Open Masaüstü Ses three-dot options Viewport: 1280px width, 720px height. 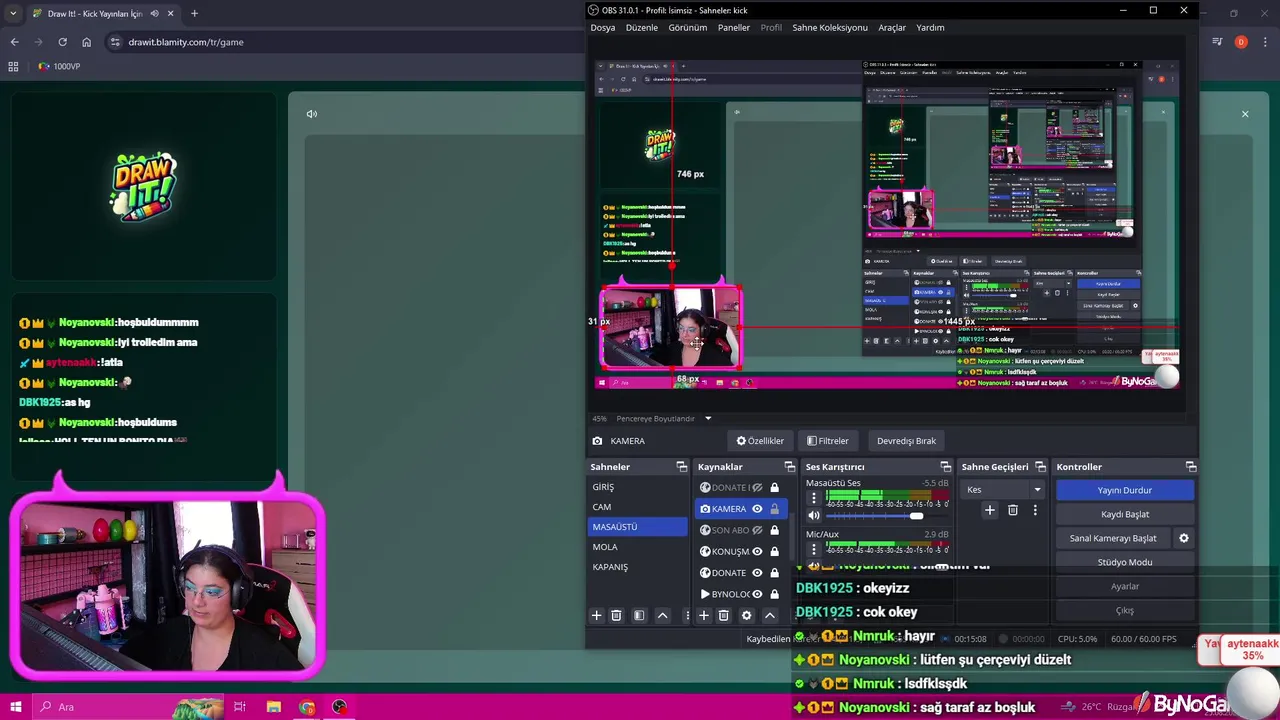point(814,498)
